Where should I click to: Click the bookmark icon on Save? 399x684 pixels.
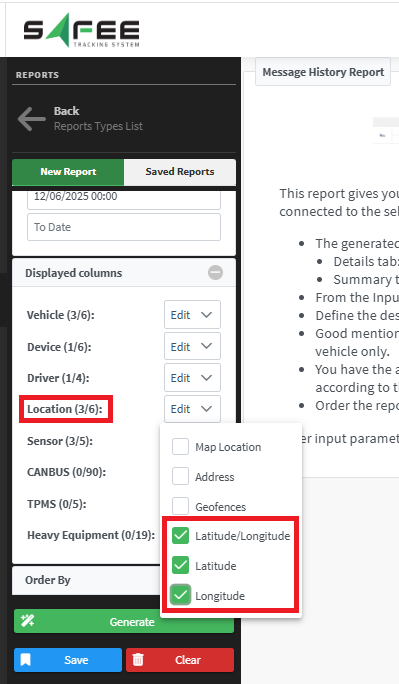pos(26,660)
